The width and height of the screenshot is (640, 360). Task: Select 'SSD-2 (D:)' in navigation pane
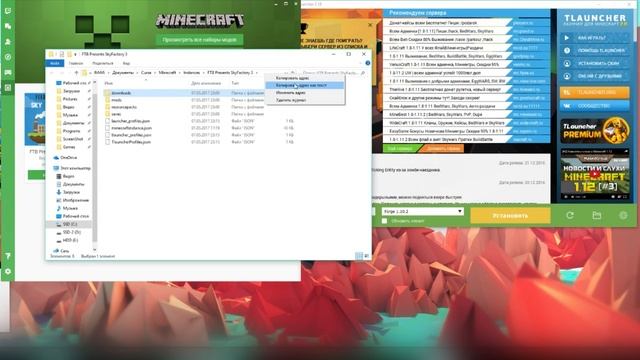coord(71,232)
